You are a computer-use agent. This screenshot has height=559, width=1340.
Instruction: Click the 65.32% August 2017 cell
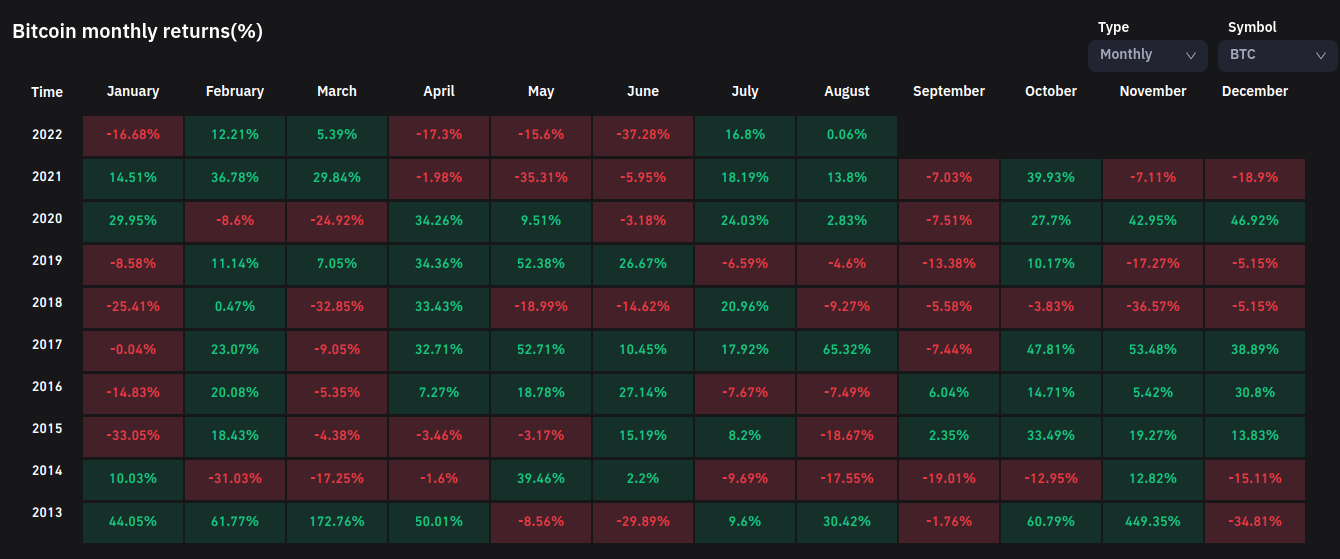(847, 350)
